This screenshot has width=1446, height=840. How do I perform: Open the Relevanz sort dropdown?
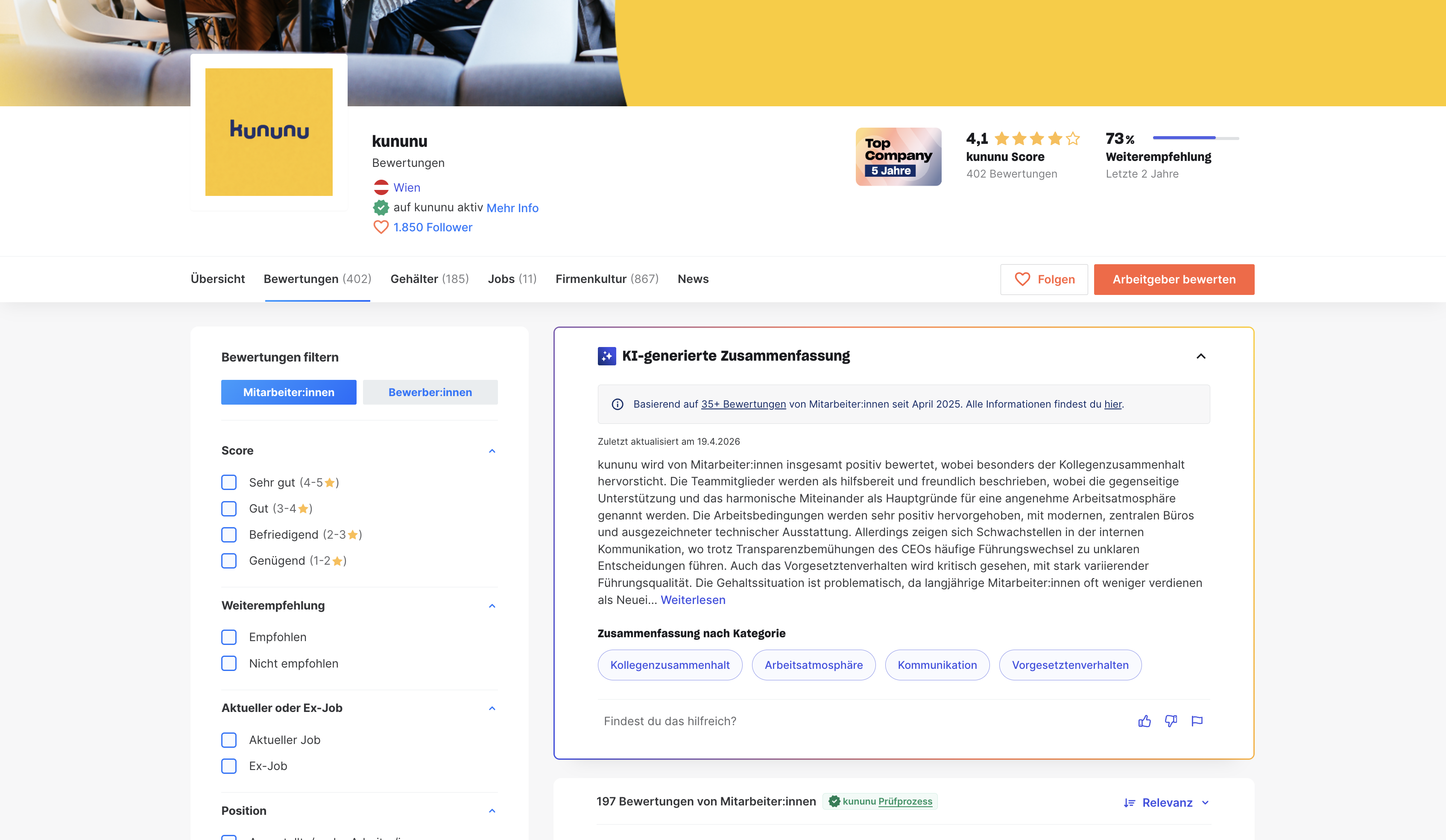point(1167,803)
